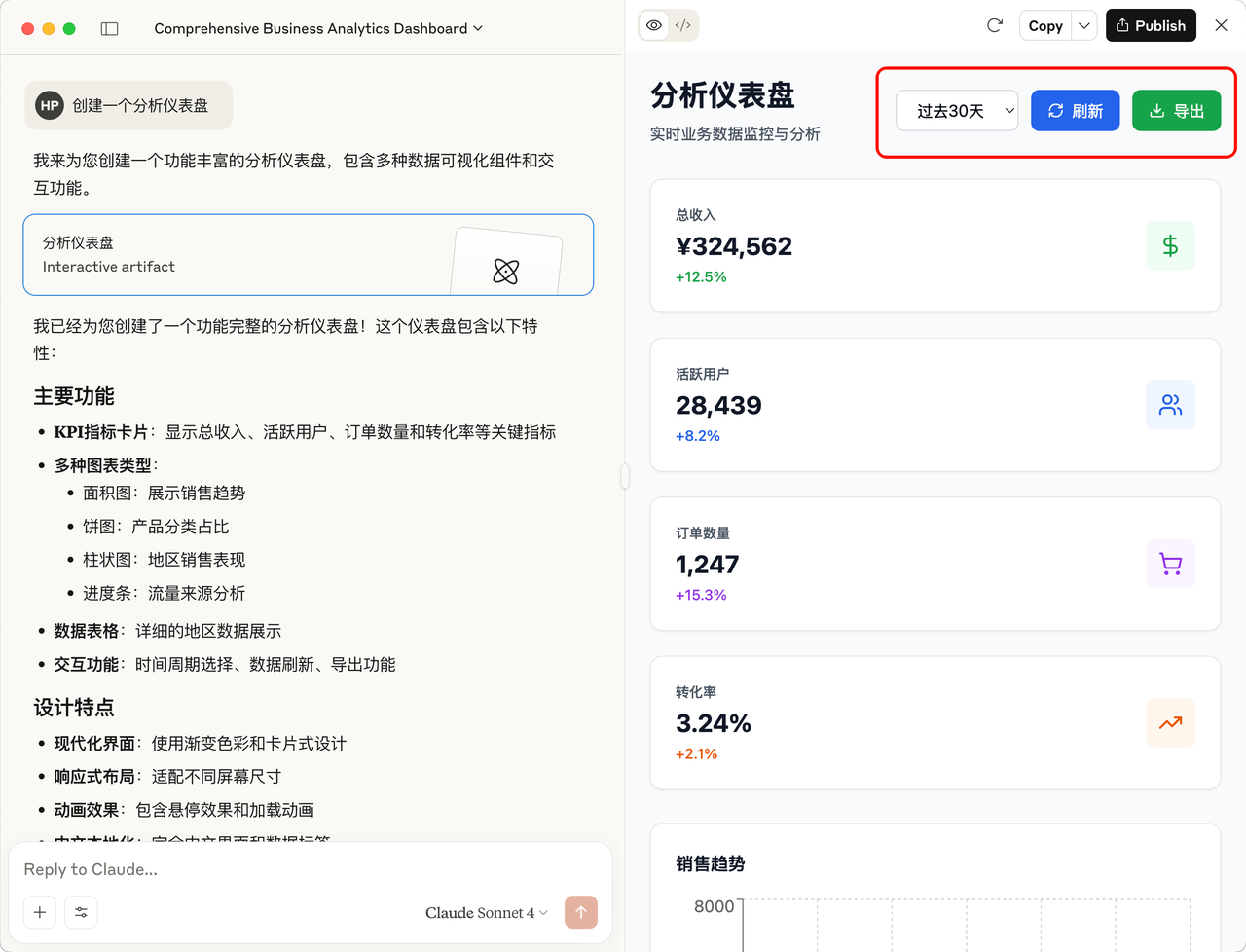Open the tools settings sliders icon
Screen dimensions: 1246x952
coord(81,912)
